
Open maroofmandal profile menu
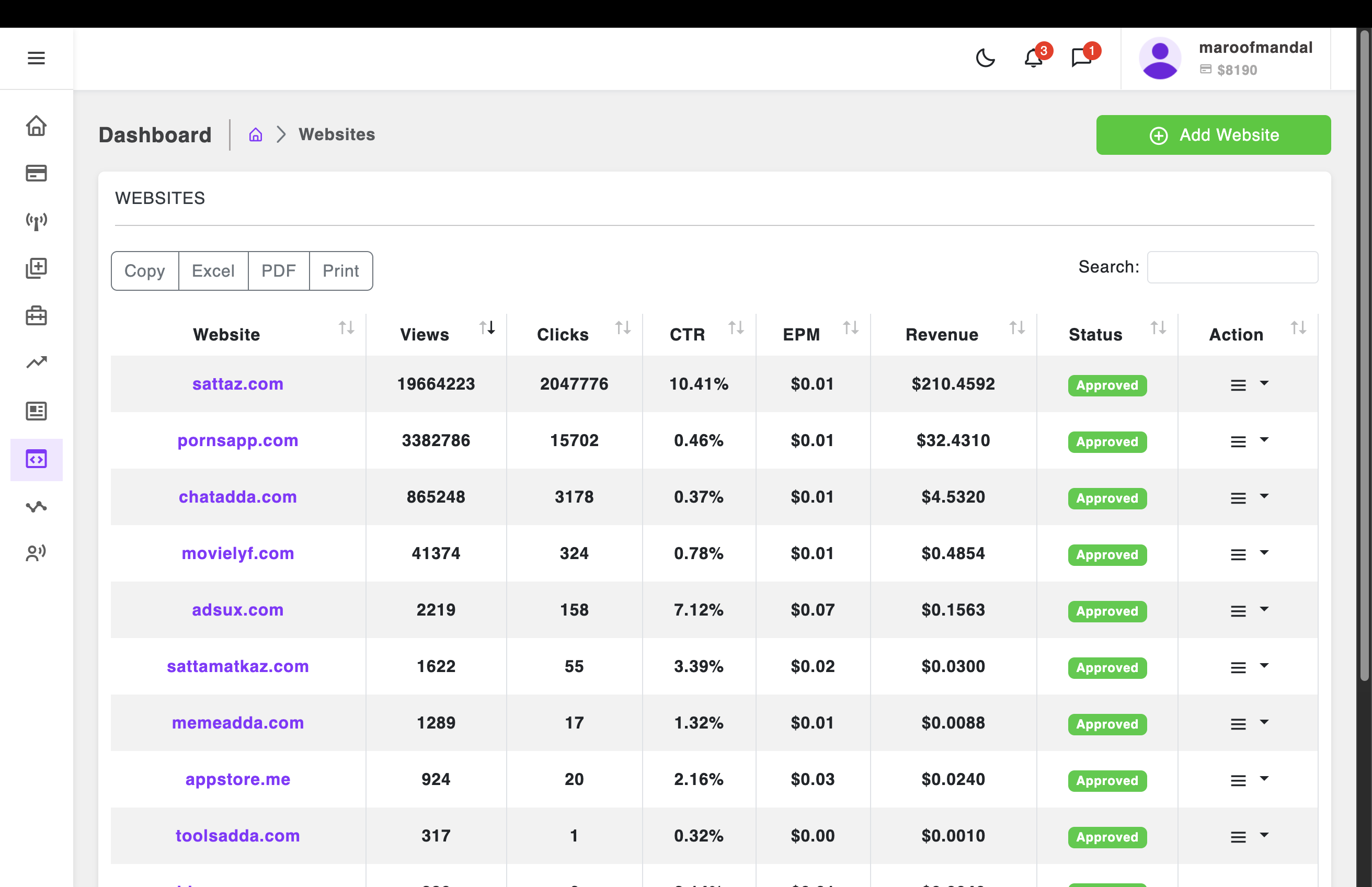pyautogui.click(x=1226, y=58)
